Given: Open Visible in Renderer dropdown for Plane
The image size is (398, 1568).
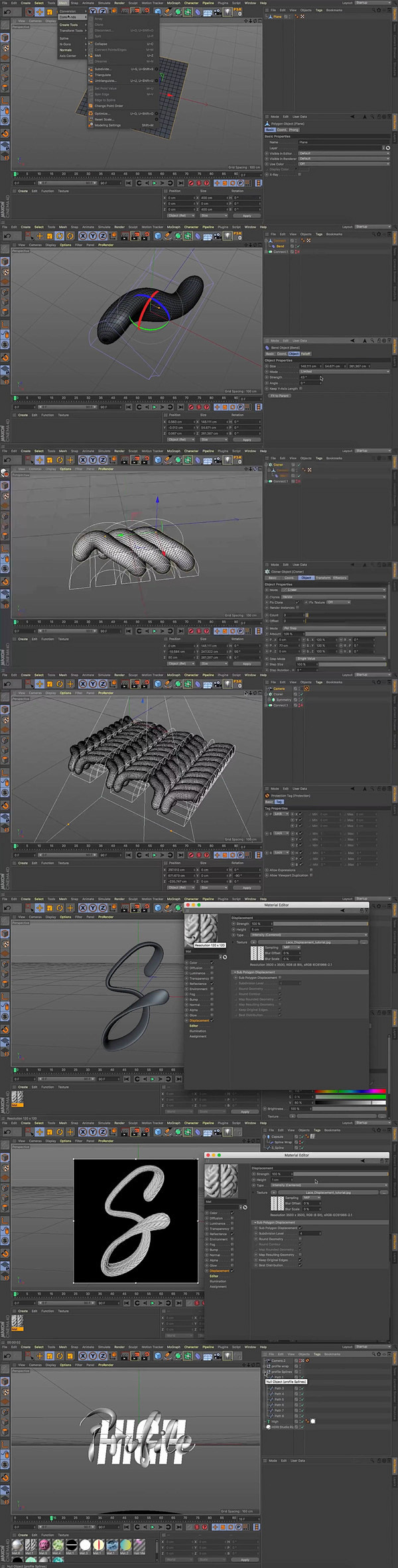Looking at the screenshot, I should [344, 158].
